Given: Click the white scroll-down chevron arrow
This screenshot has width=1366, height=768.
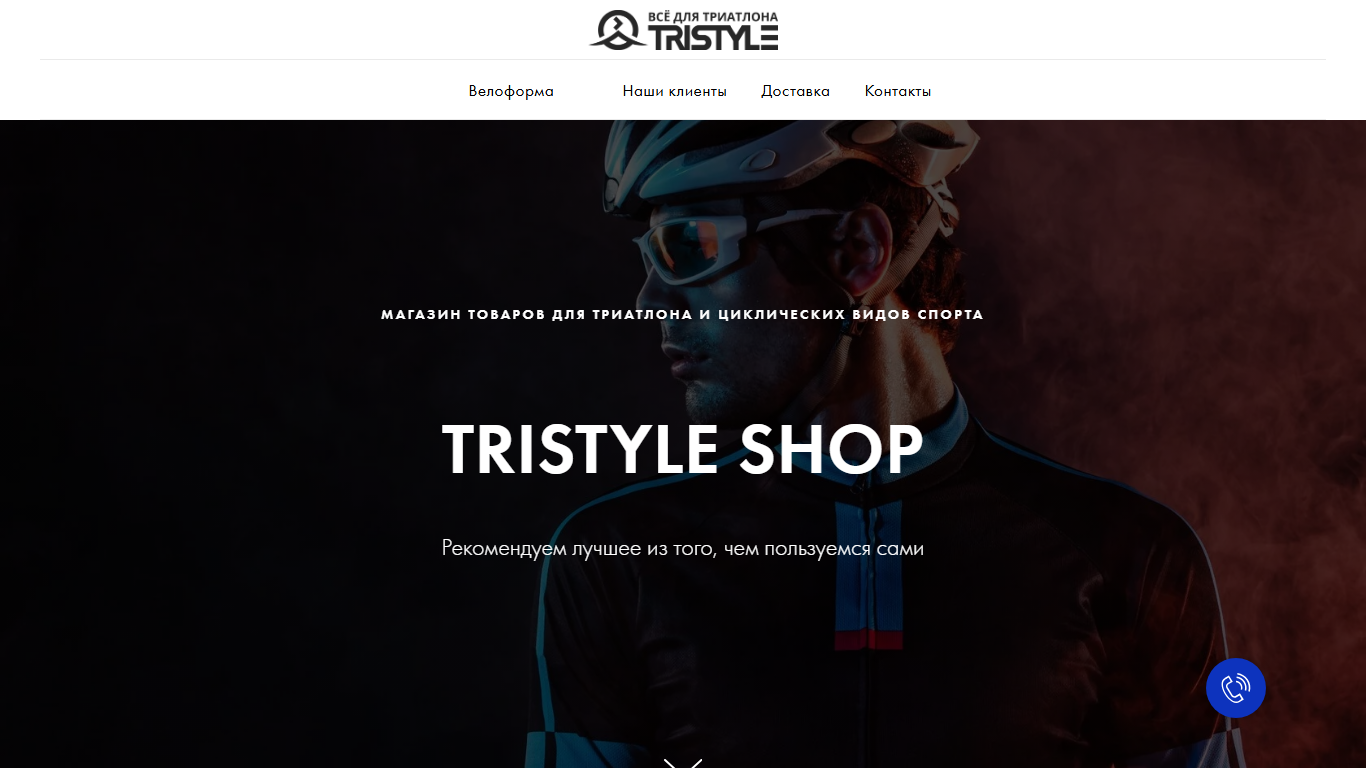Looking at the screenshot, I should 683,763.
